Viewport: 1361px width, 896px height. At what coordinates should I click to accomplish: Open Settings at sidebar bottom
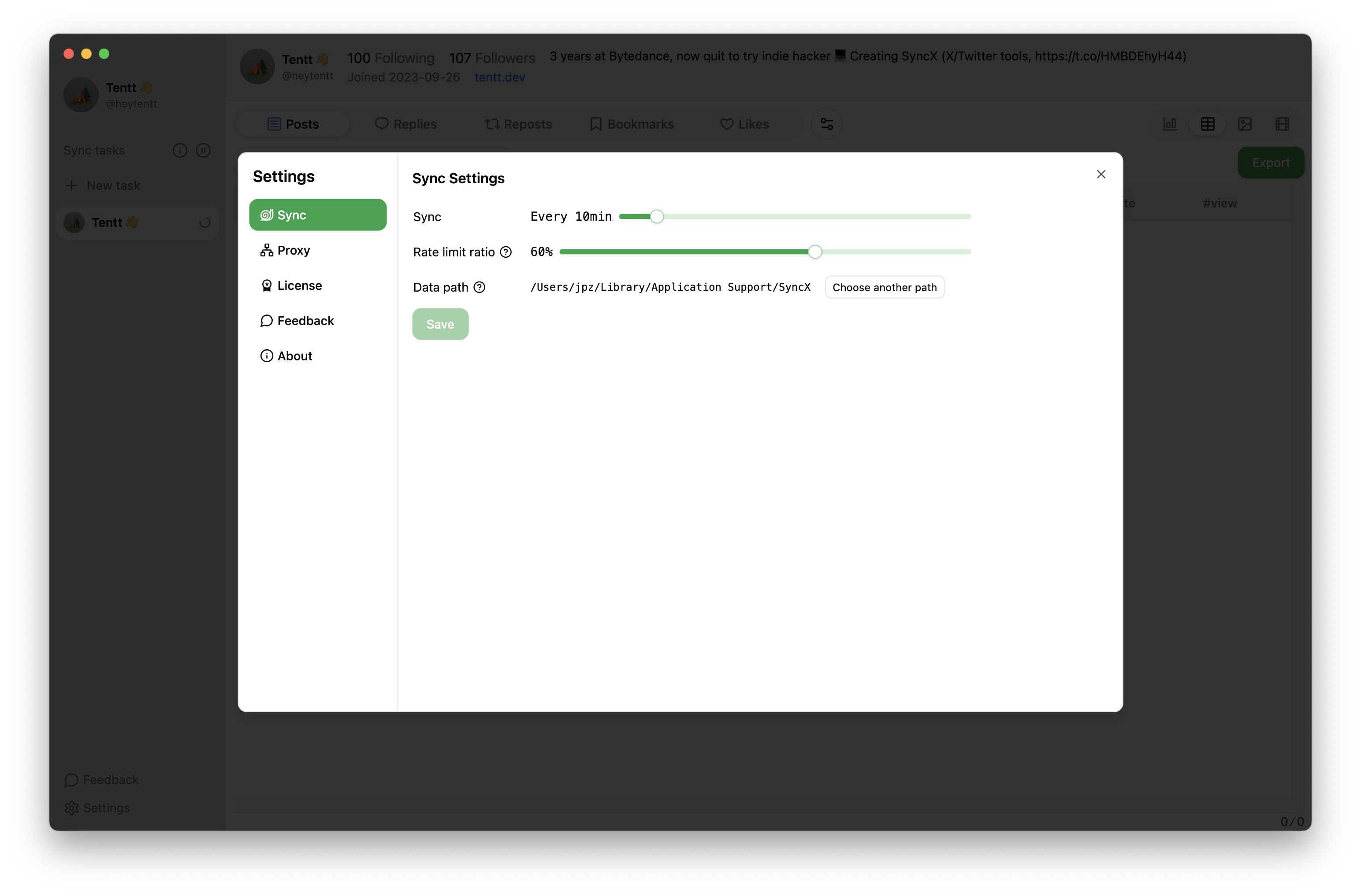coord(97,807)
